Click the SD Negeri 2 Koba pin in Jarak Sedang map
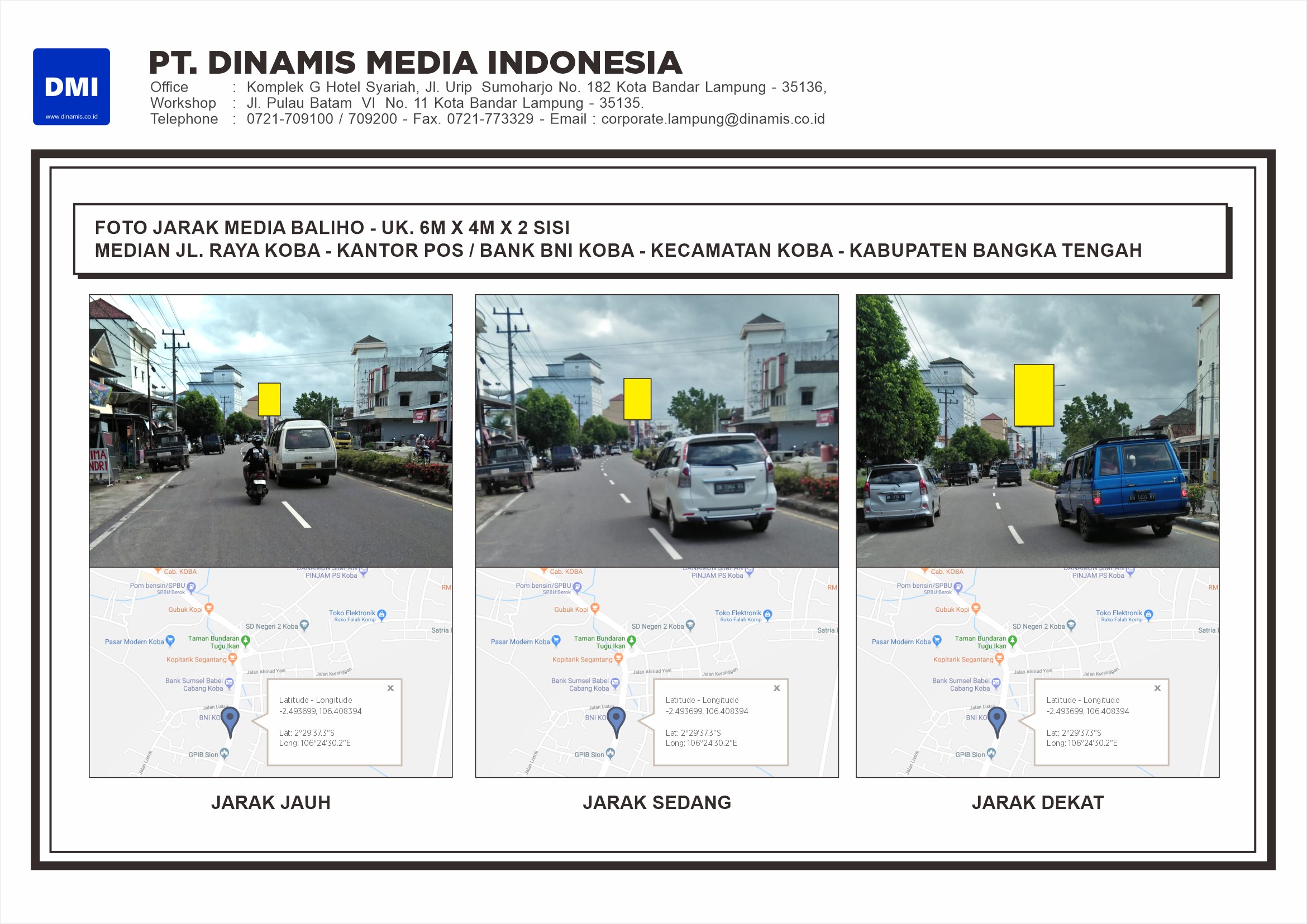Image resolution: width=1307 pixels, height=924 pixels. (690, 625)
